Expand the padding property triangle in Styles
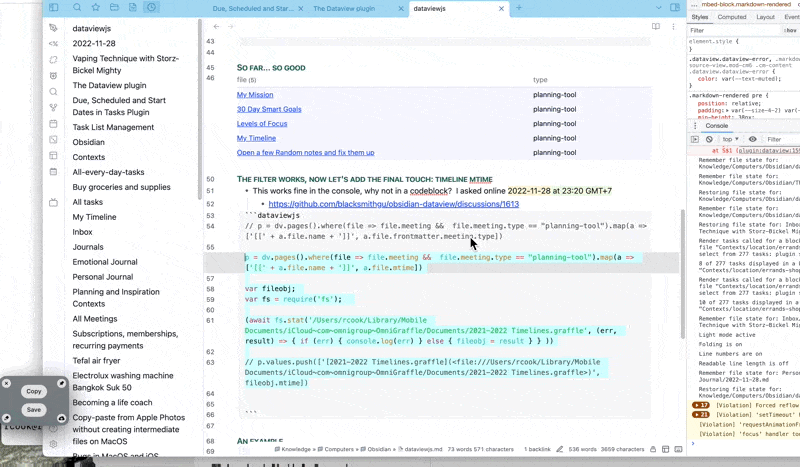Screen dimensions: 800x467 pos(727,110)
